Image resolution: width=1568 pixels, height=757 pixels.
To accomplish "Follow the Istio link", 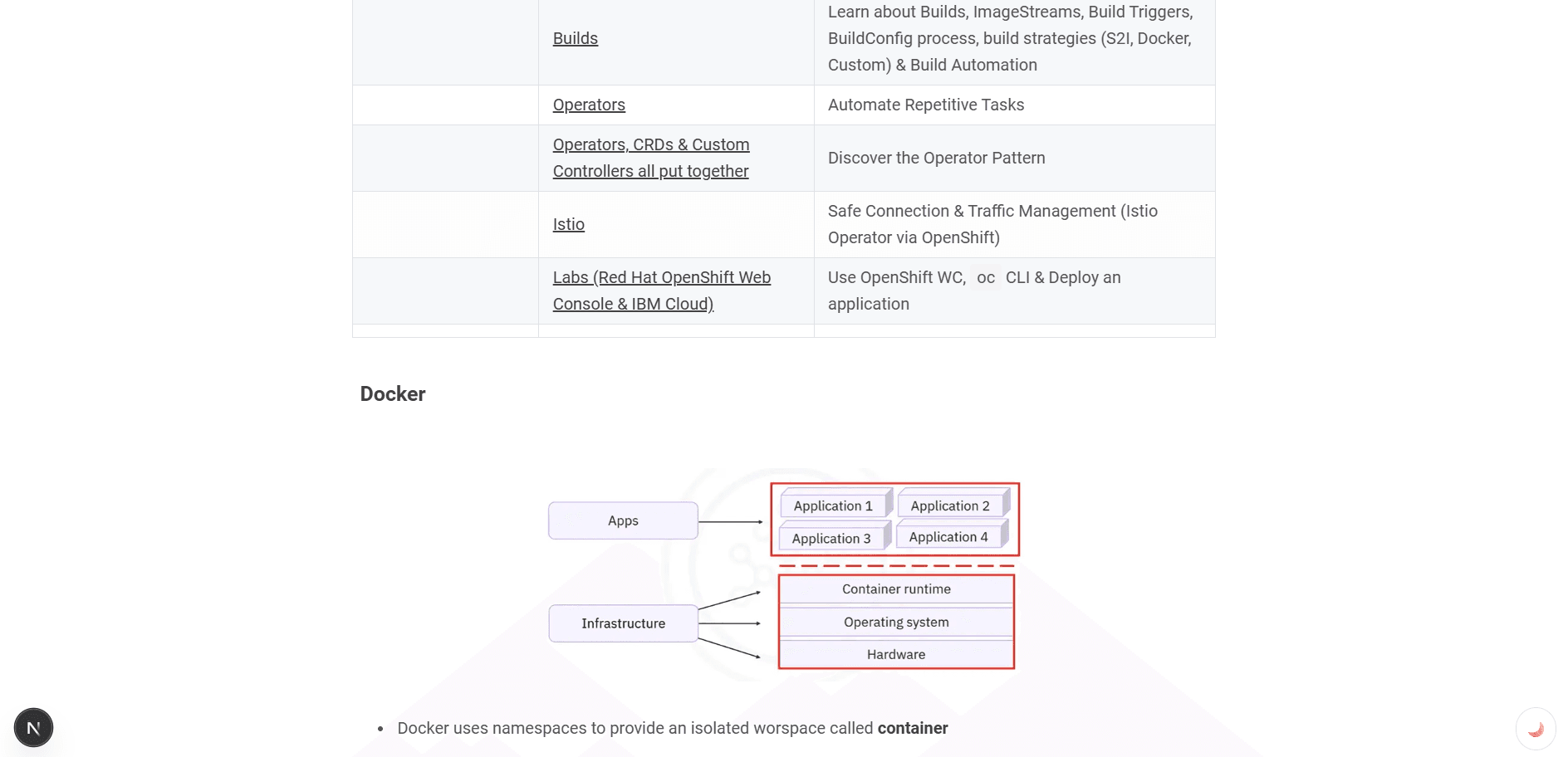I will 569,224.
